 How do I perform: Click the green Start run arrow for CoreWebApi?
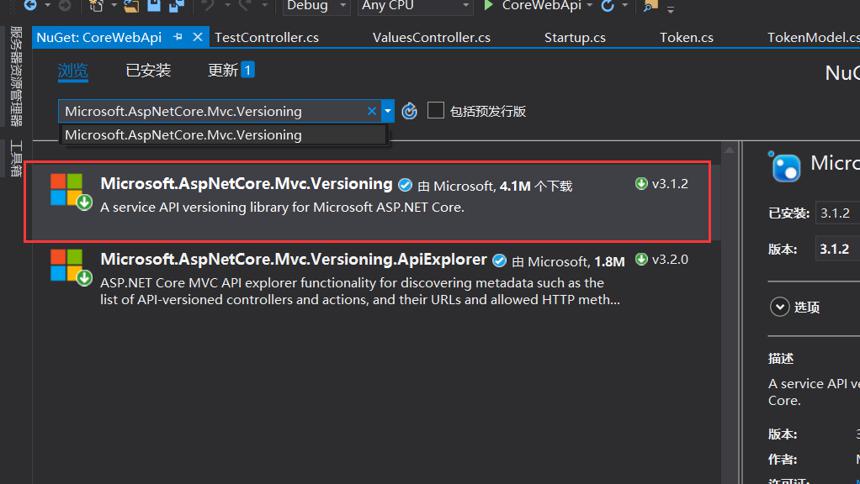tap(488, 5)
